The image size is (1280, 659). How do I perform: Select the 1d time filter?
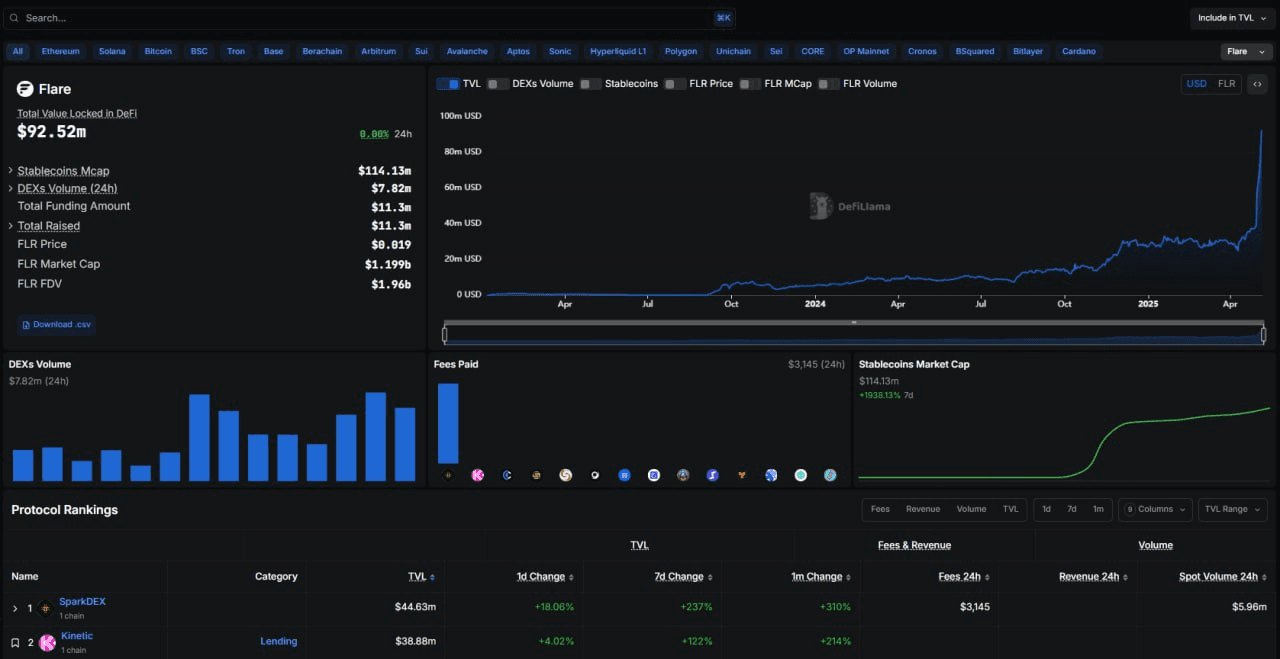(x=1046, y=509)
